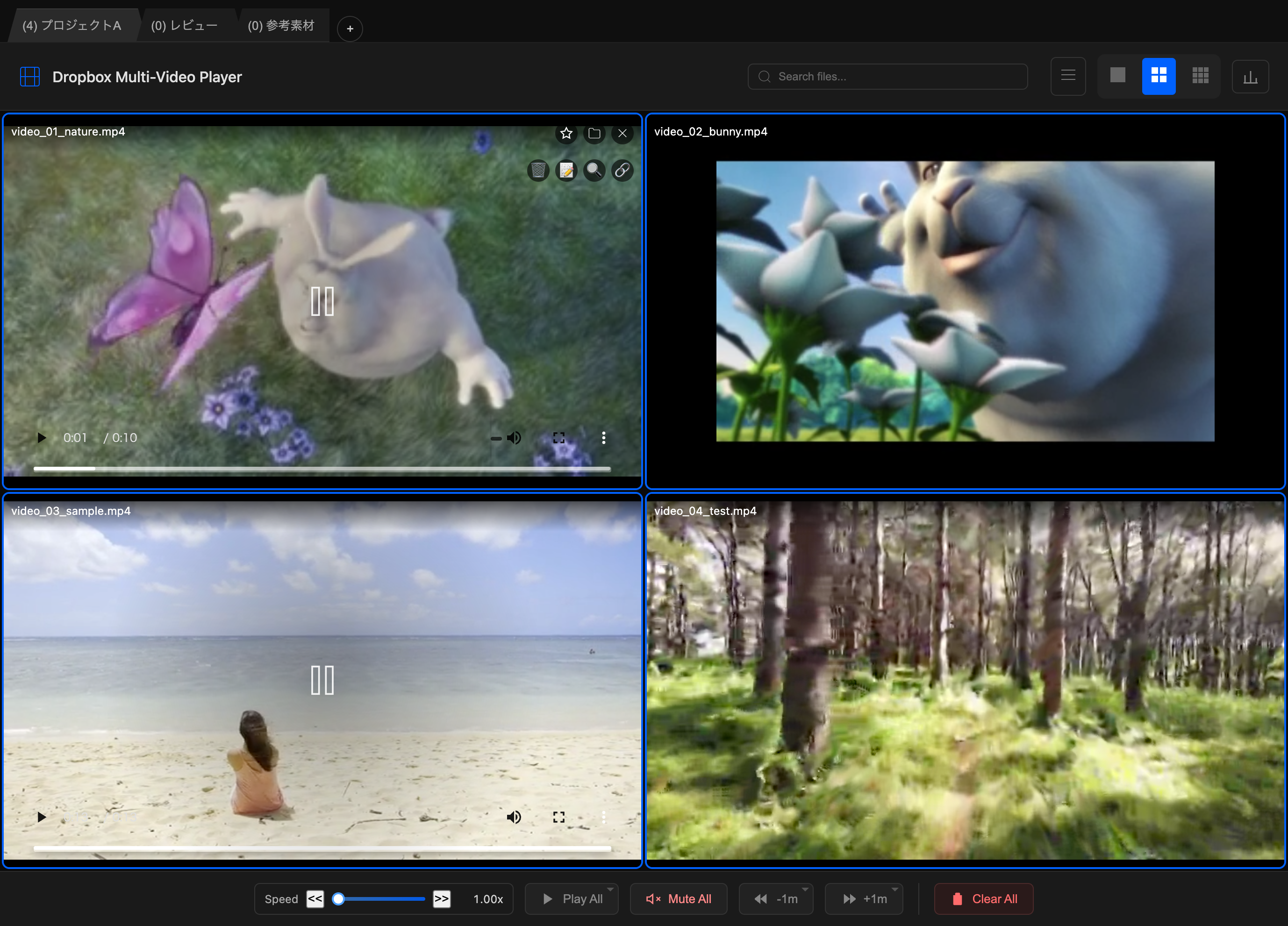Open the hamburger list menu icon
Image resolution: width=1288 pixels, height=926 pixels.
pos(1068,76)
